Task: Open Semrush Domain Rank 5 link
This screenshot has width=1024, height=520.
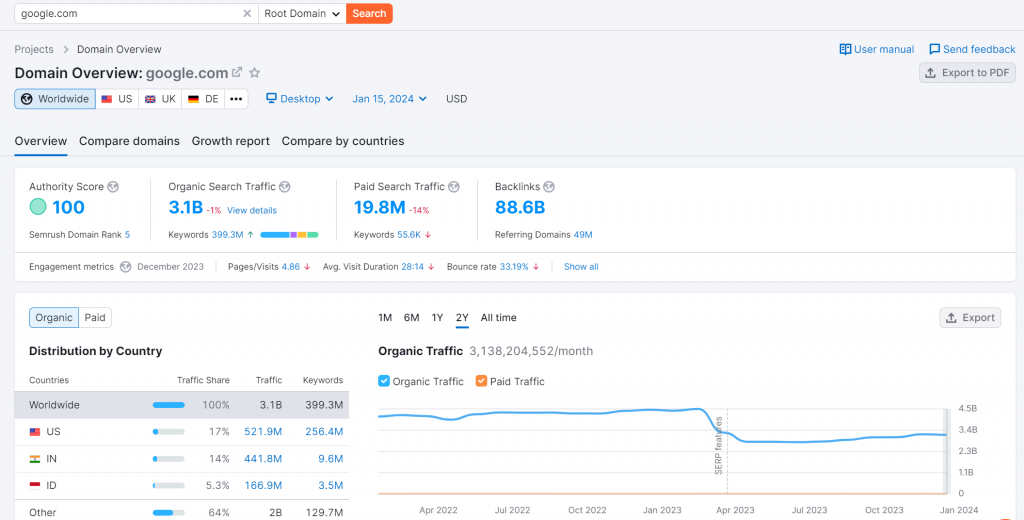Action: coord(127,235)
